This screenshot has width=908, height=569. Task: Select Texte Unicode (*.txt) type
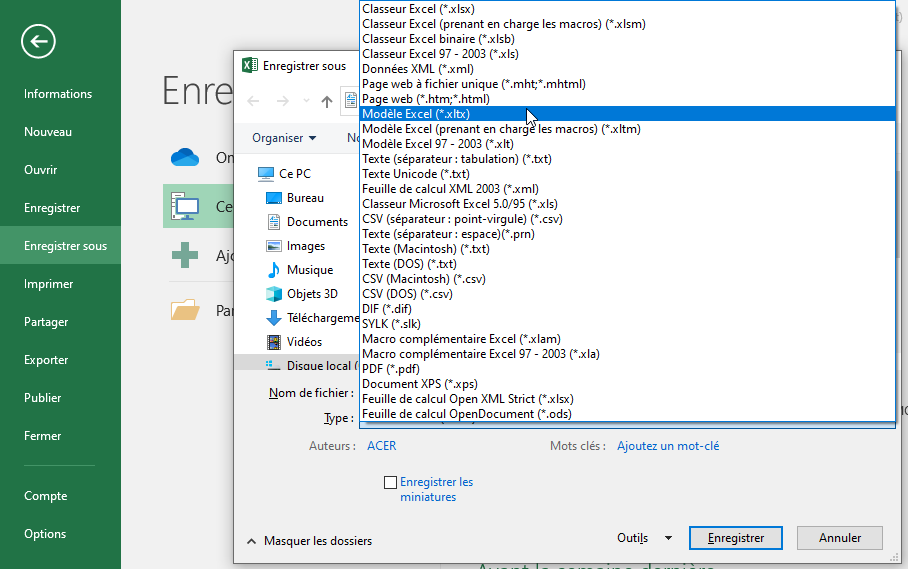(627, 174)
